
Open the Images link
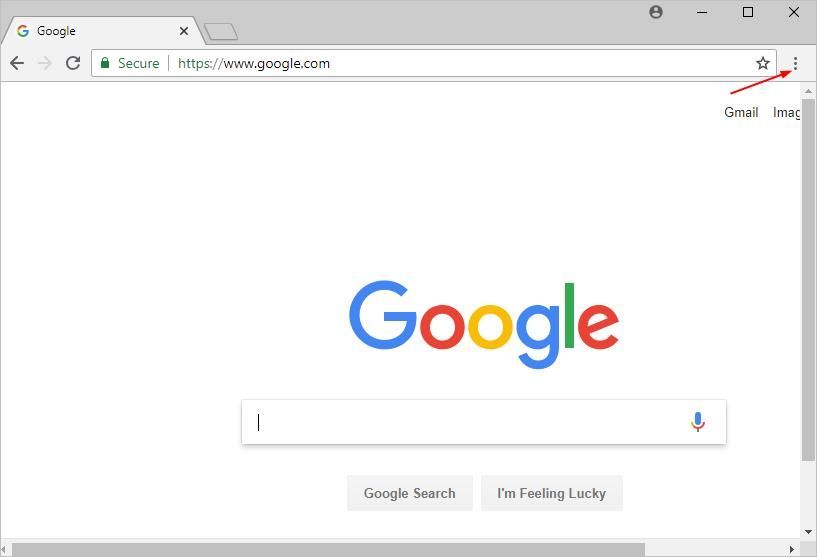click(x=786, y=112)
